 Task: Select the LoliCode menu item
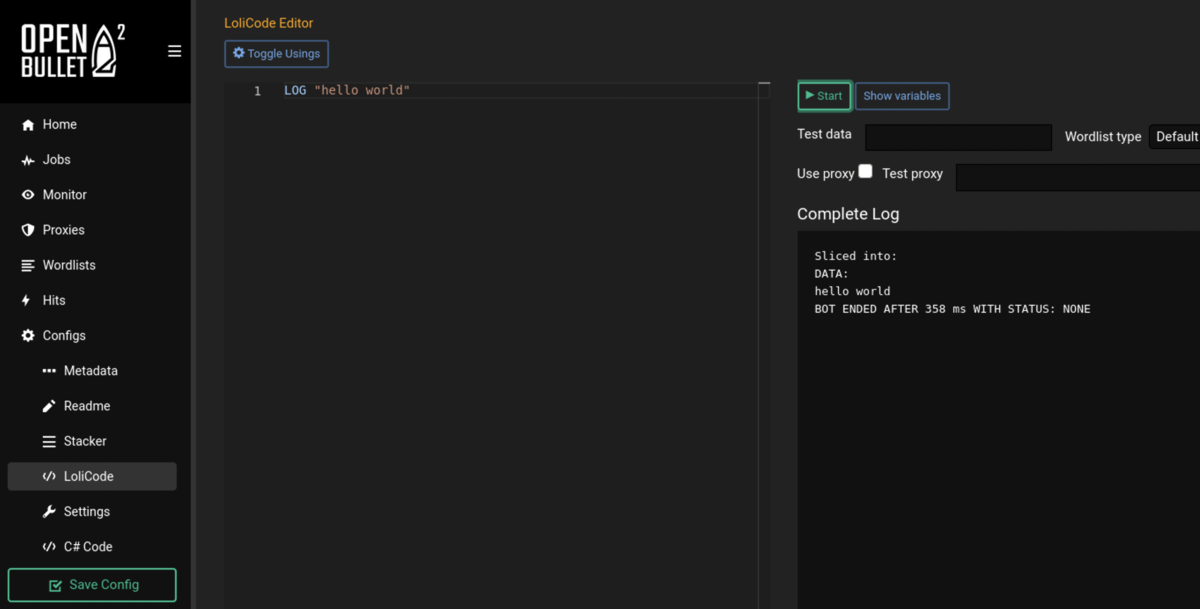(x=92, y=476)
